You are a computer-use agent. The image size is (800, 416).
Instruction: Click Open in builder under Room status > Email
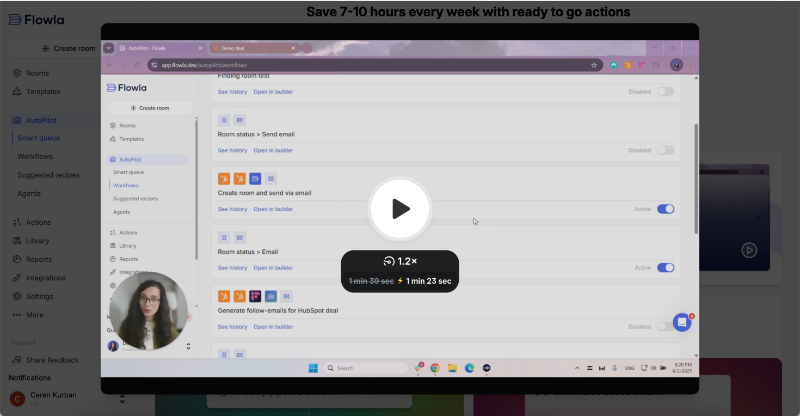(x=273, y=267)
